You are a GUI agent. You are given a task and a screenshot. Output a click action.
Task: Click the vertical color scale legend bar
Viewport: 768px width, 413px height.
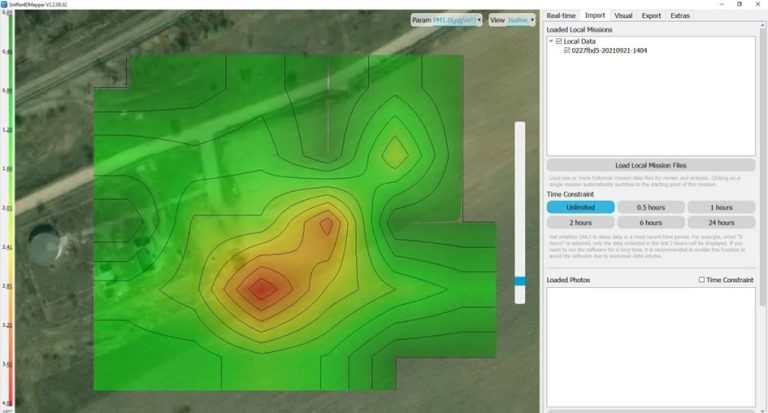click(x=8, y=208)
